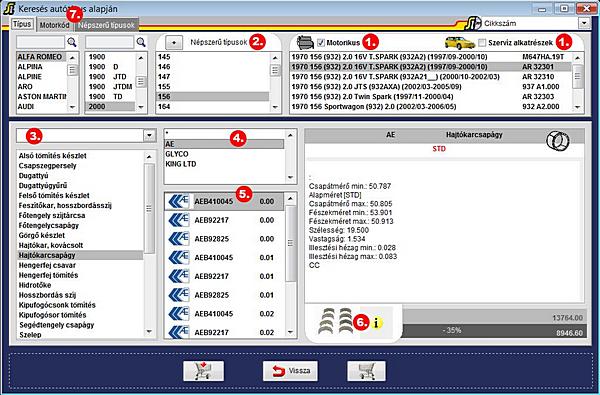Screen dimensions: 600x395
Task: Click the magnifier beside the engine size search field
Action: (x=141, y=42)
